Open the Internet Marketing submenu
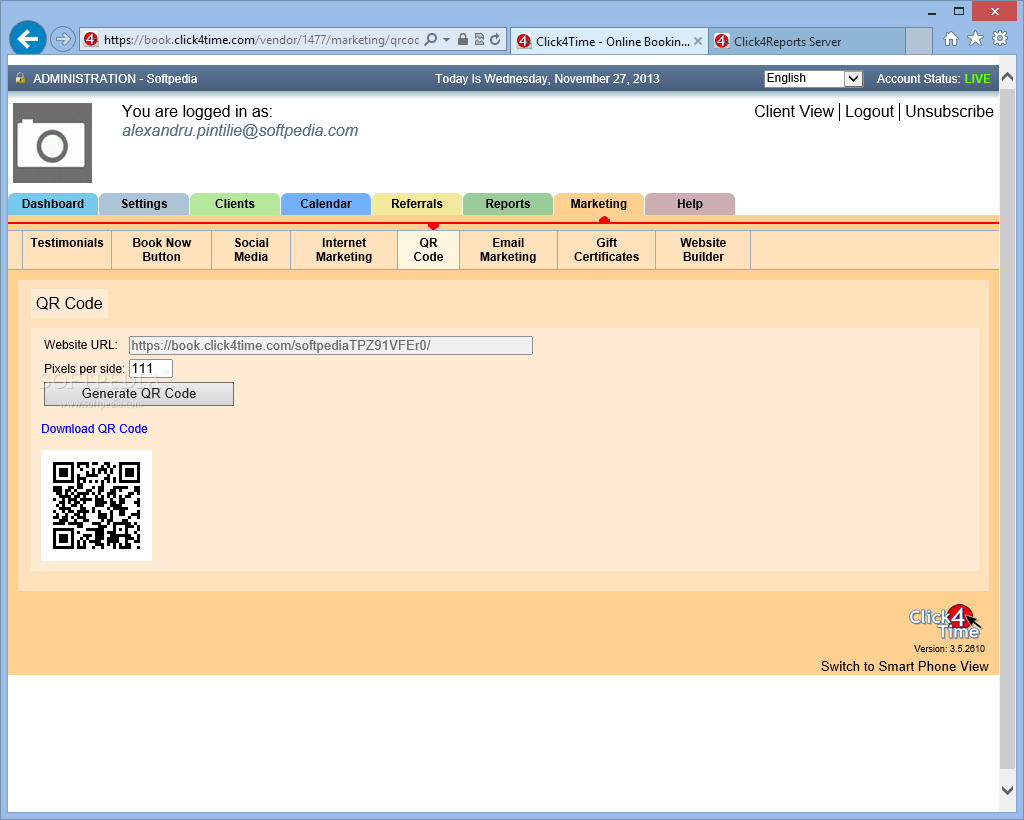Image resolution: width=1024 pixels, height=820 pixels. (344, 249)
